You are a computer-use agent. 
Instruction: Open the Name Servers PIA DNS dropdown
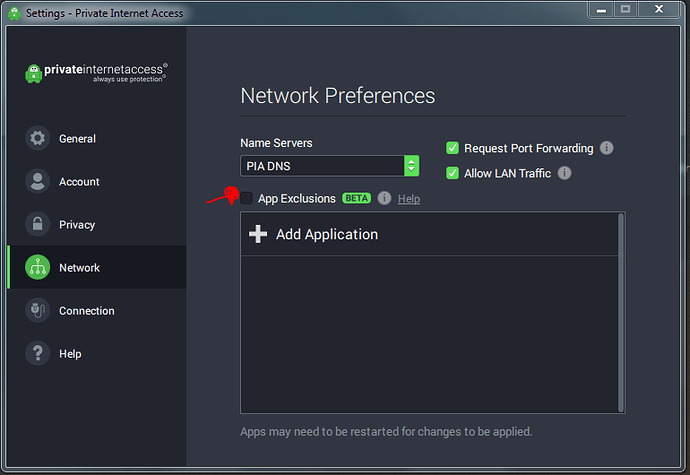pos(330,166)
